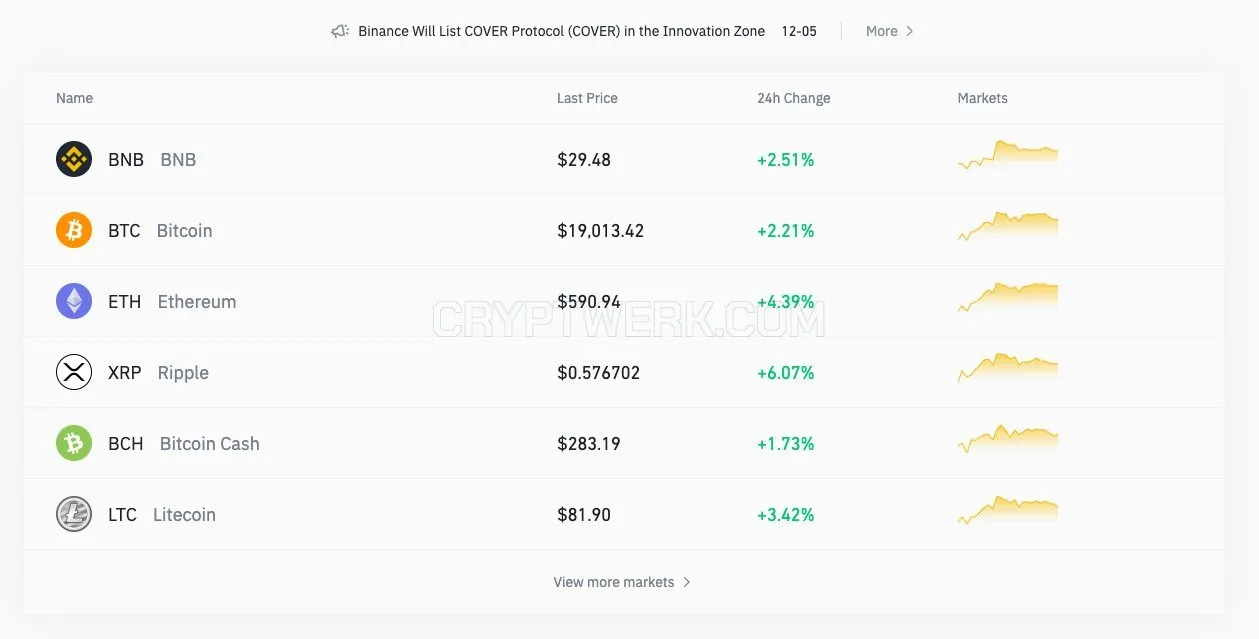The height and width of the screenshot is (639, 1259).
Task: Click the BNB coin logo icon
Action: tap(74, 159)
